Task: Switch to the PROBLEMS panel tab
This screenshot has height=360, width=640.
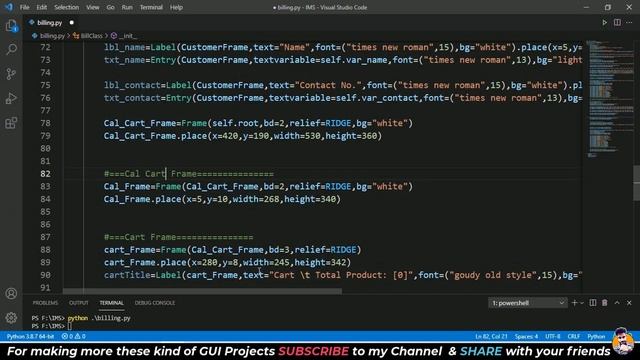Action: [45, 303]
